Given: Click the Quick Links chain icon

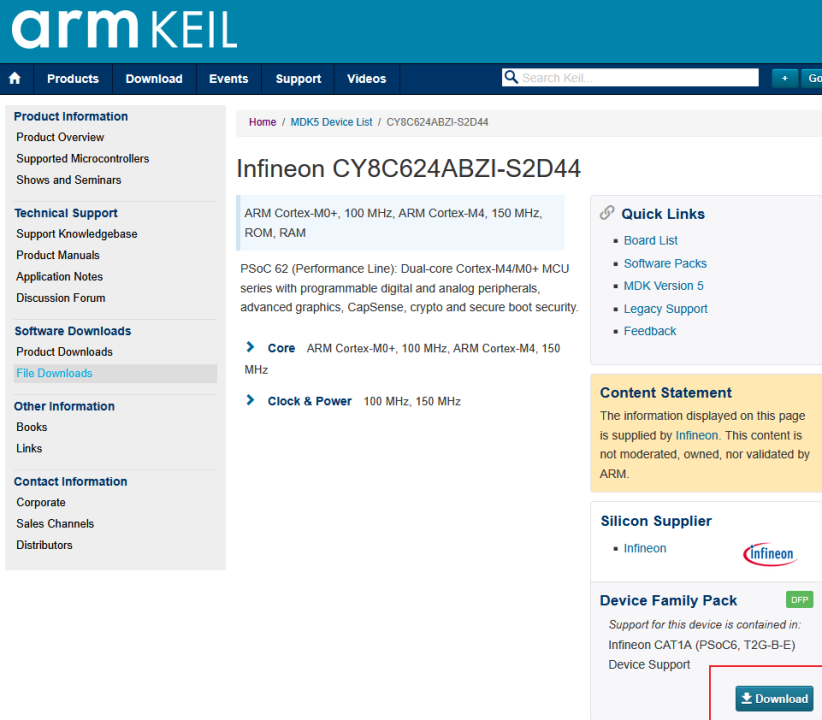Looking at the screenshot, I should coord(607,212).
